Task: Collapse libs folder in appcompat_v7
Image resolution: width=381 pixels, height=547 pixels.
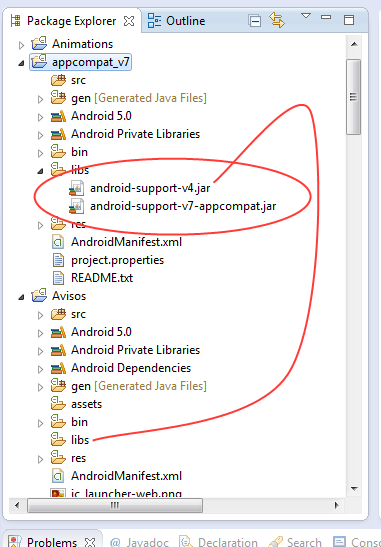Action: point(40,171)
